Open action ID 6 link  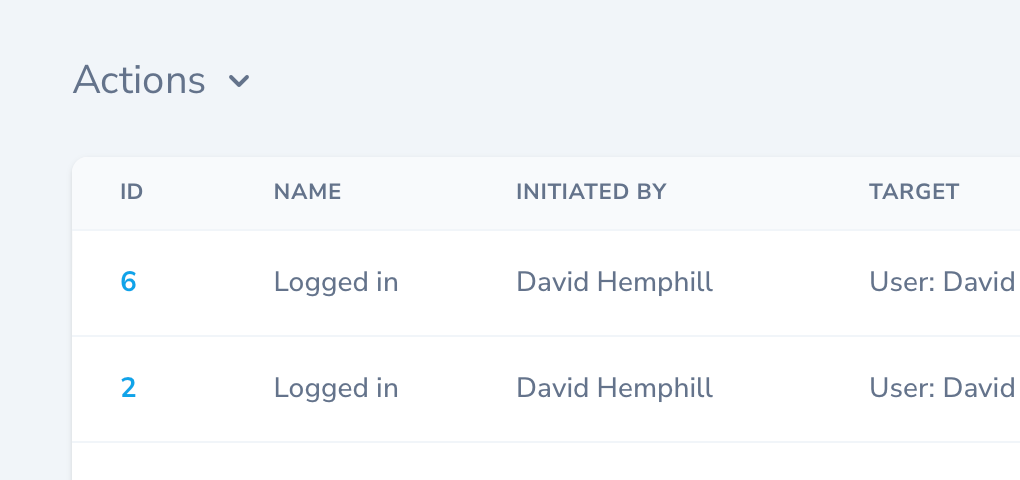[128, 283]
